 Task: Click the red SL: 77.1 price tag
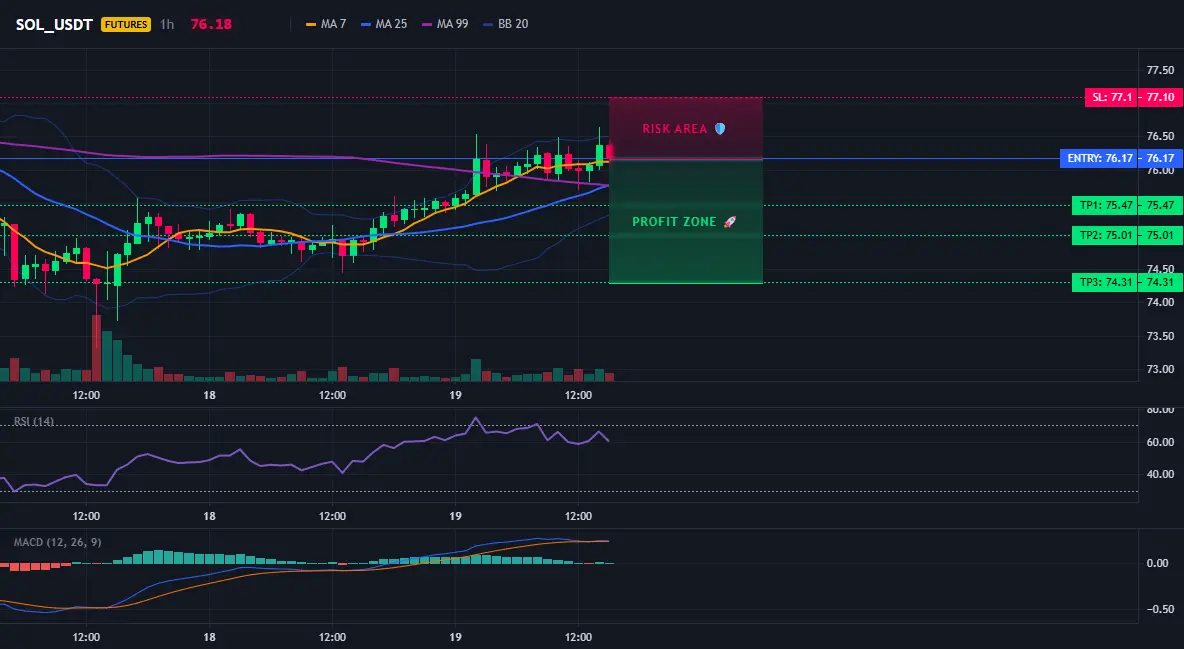click(1133, 97)
